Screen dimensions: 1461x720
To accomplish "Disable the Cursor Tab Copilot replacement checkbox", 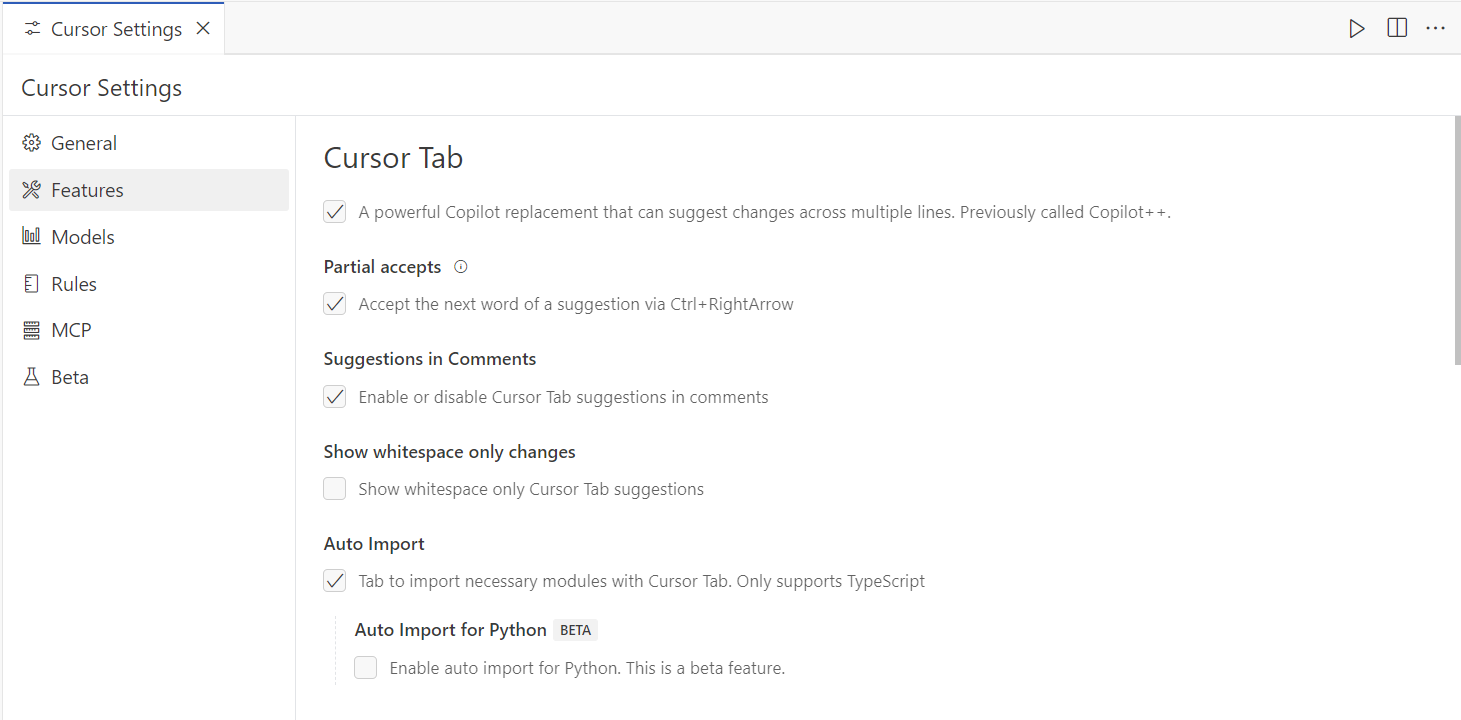I will (x=335, y=212).
